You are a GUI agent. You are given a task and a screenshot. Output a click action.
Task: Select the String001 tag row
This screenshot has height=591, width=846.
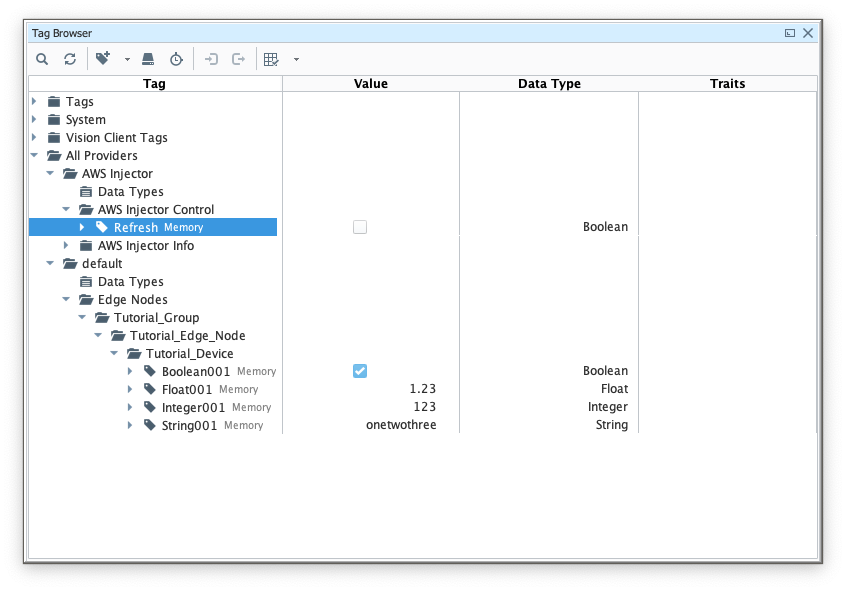(x=189, y=425)
